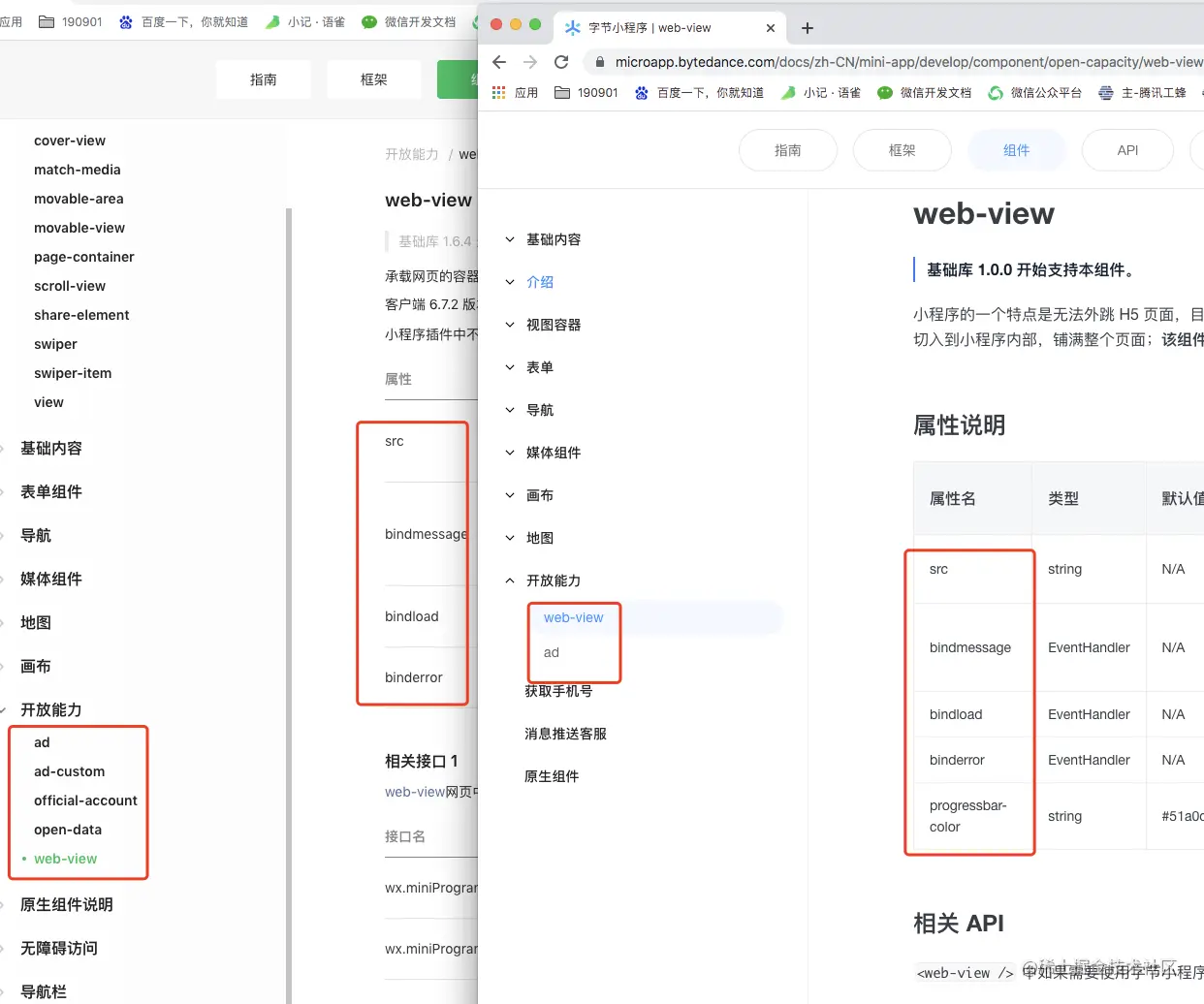This screenshot has width=1204, height=1004.
Task: Expand 导航 section in bytedance sidebar
Action: point(529,410)
